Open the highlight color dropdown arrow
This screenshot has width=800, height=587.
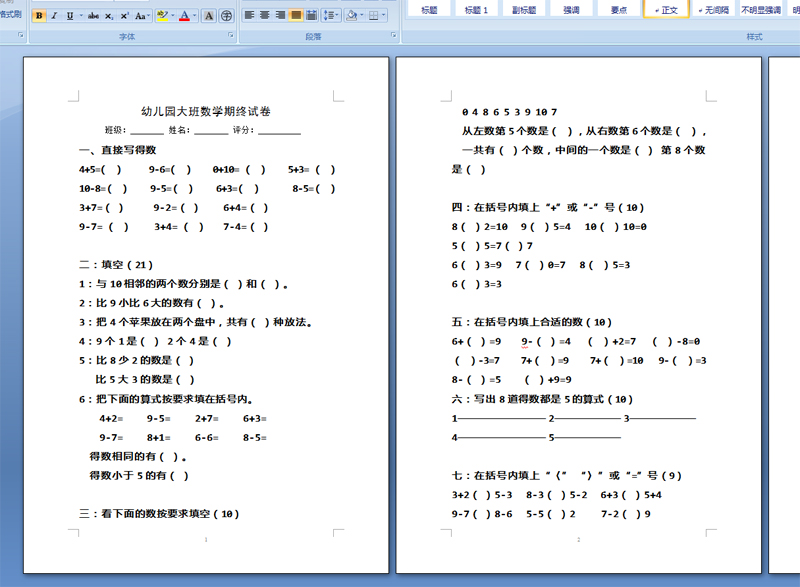172,16
